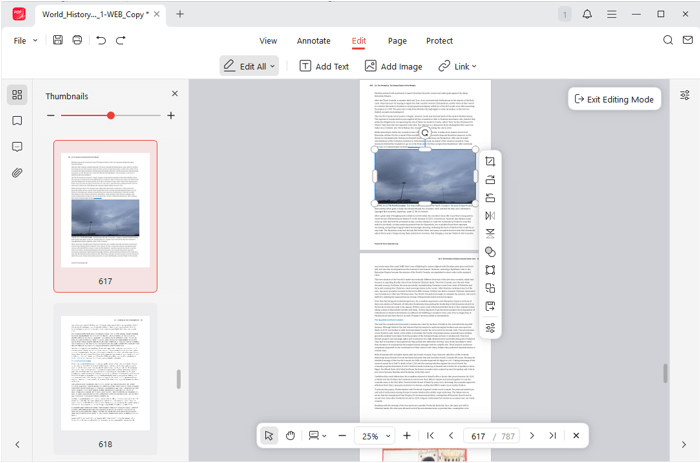
Task: Expand the Link dropdown arrow
Action: click(x=474, y=67)
